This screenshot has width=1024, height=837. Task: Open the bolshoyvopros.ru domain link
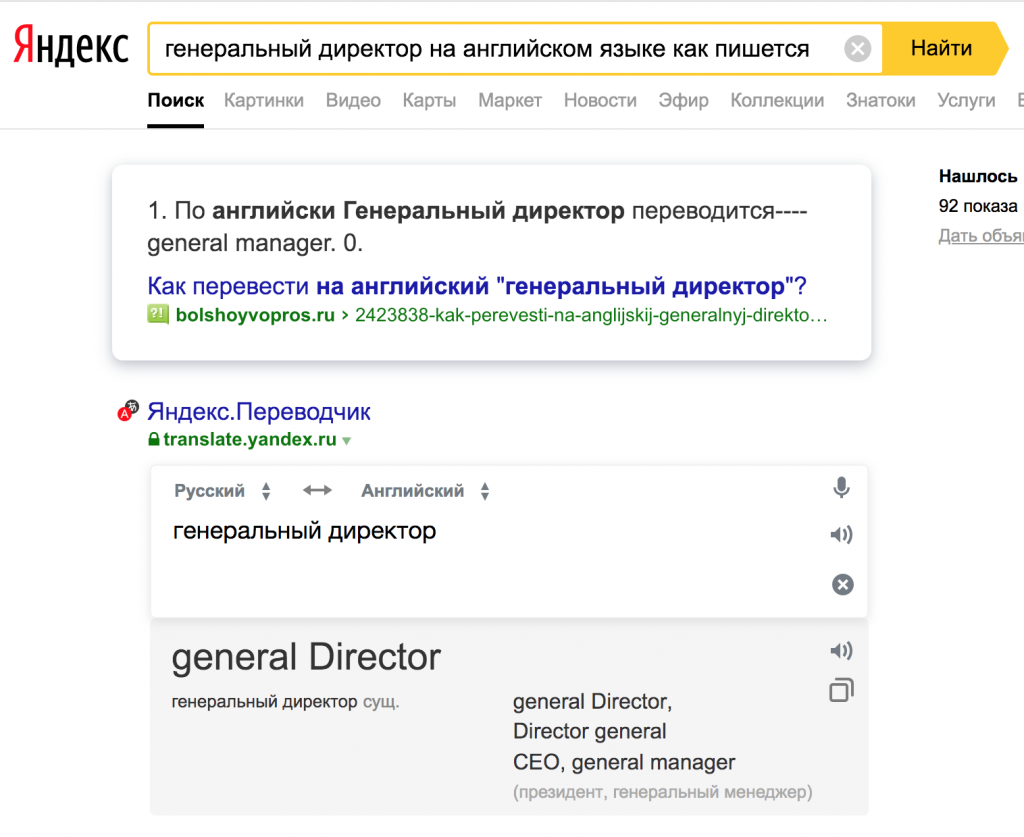pos(255,315)
